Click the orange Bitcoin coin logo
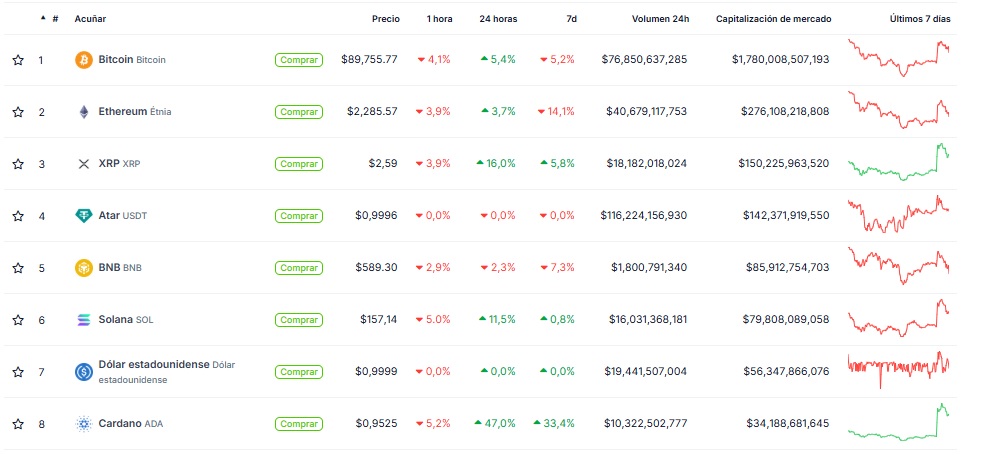The image size is (997, 455). 84,60
